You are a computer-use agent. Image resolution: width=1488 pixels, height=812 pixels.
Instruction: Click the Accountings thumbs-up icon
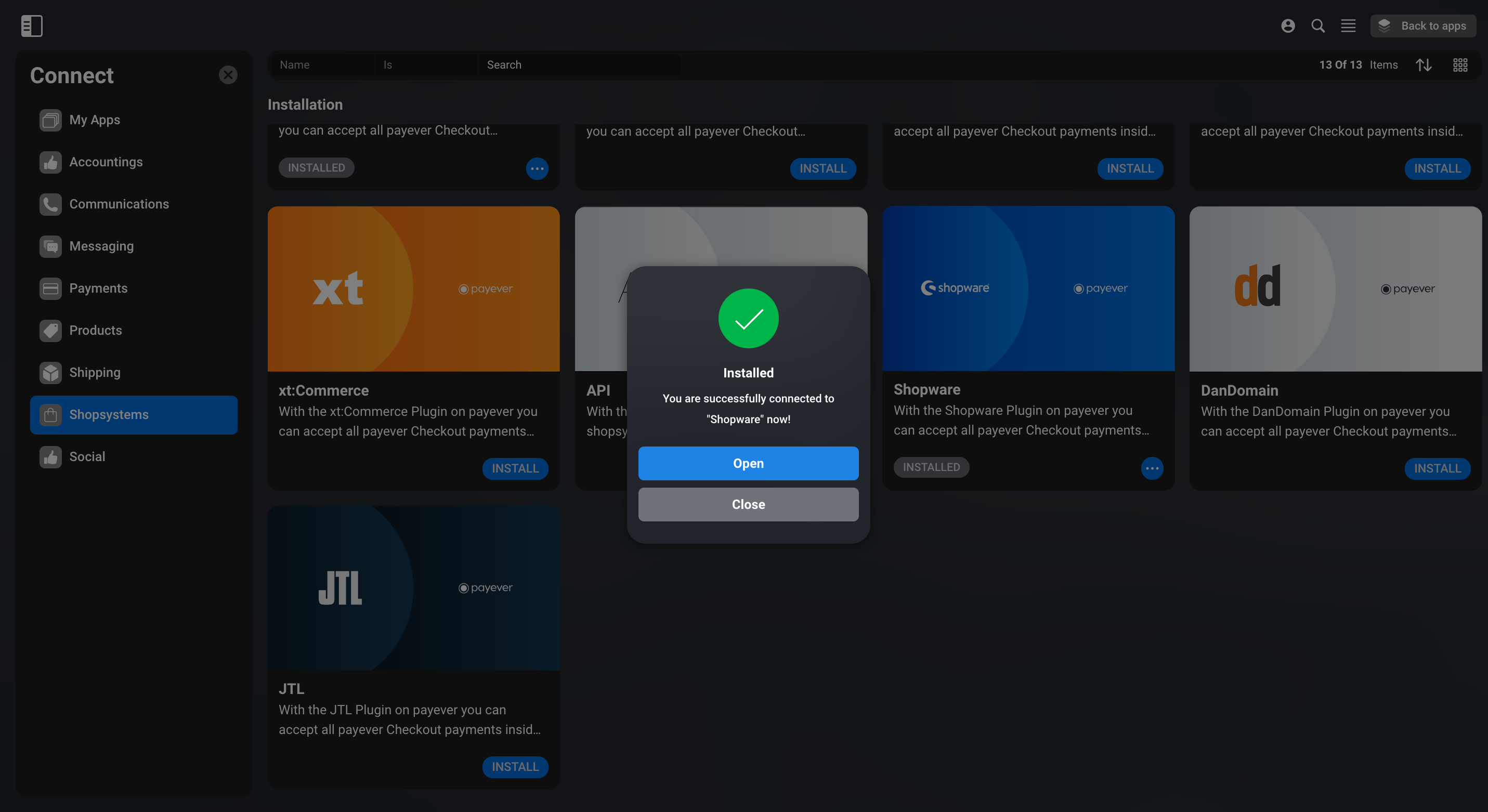51,162
